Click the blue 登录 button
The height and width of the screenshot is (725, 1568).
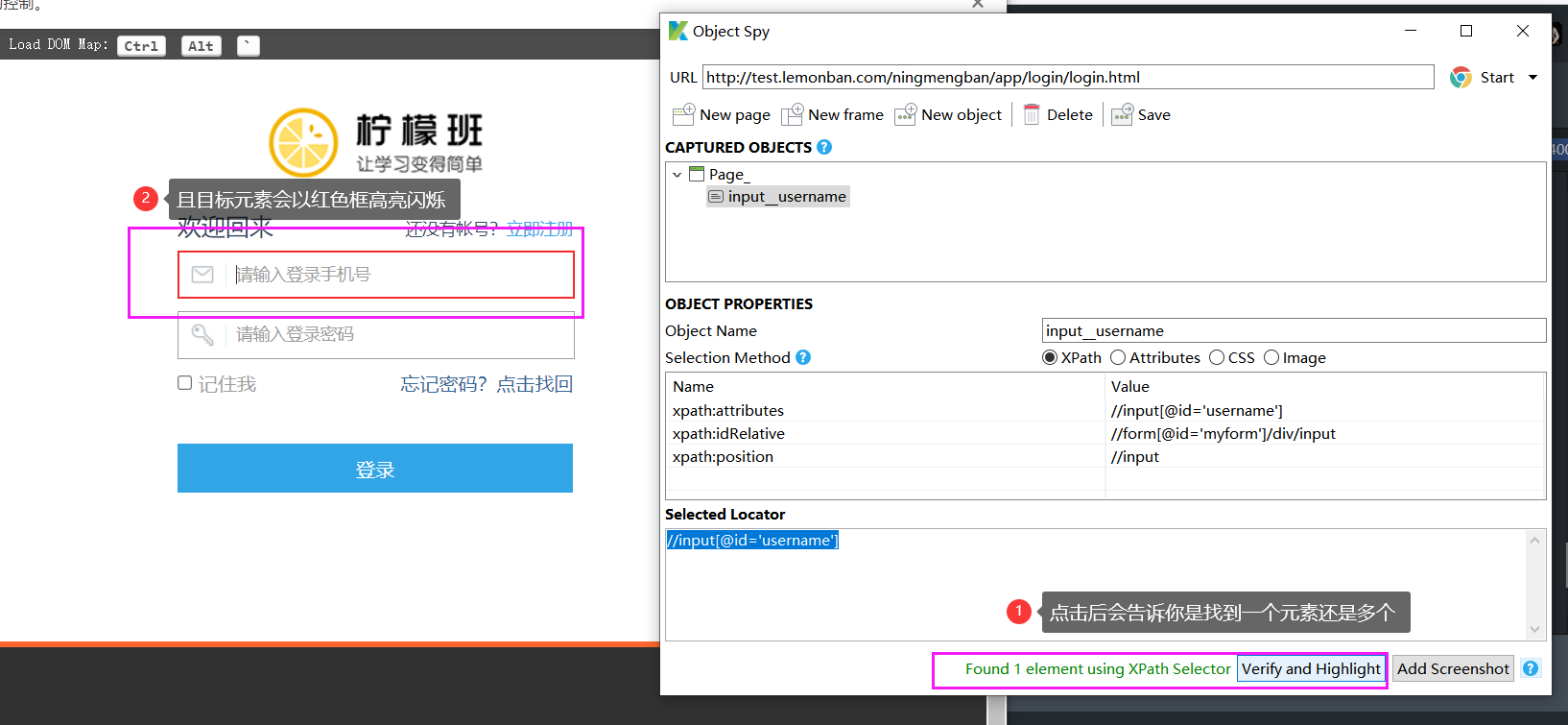click(x=375, y=469)
